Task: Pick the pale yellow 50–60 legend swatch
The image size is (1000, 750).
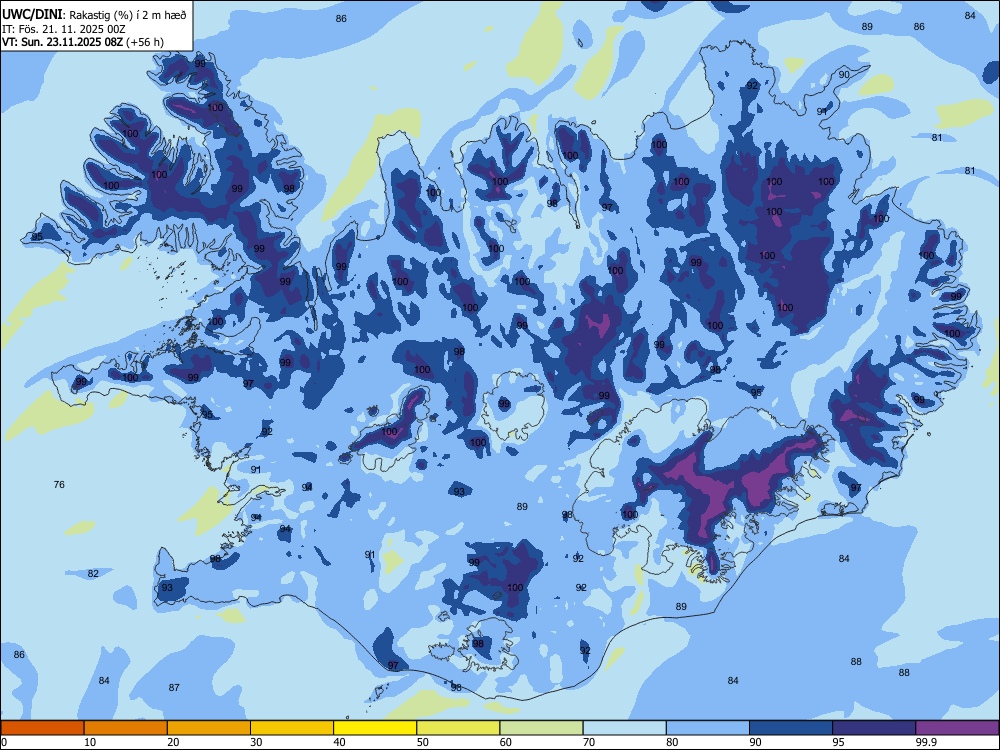Action: click(x=458, y=728)
